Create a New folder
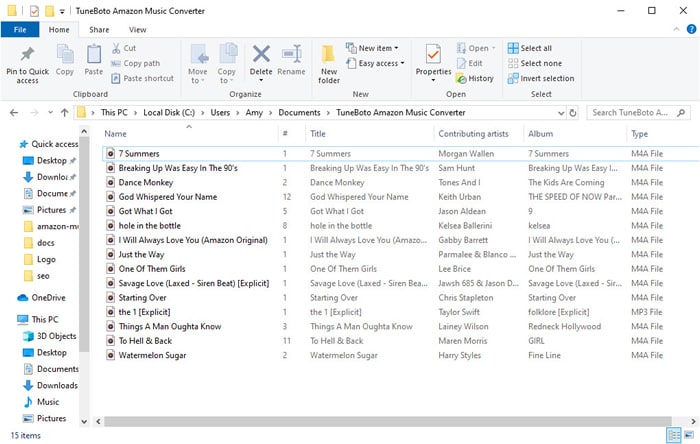The image size is (700, 444). click(329, 64)
